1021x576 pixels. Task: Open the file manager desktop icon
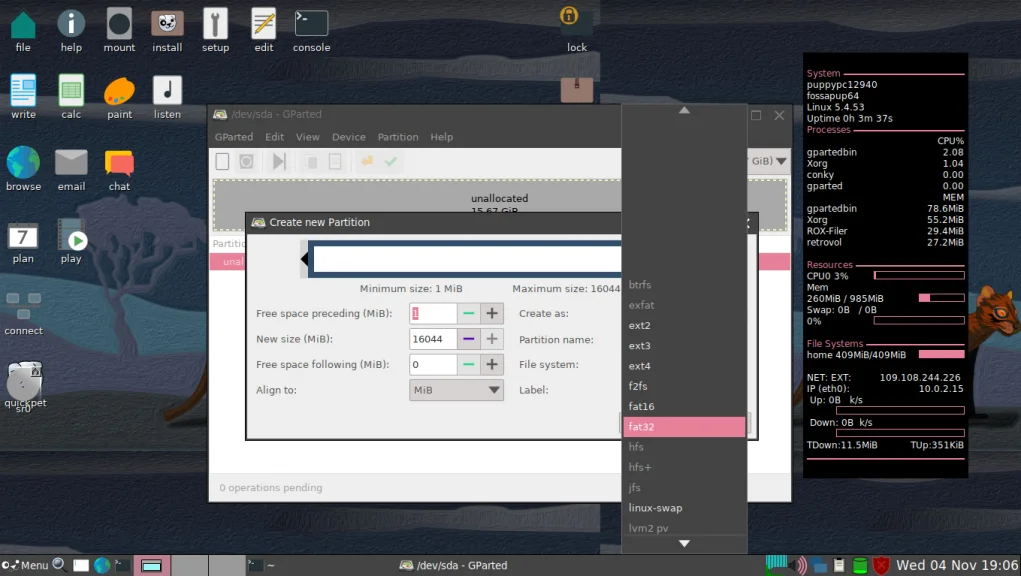point(23,30)
